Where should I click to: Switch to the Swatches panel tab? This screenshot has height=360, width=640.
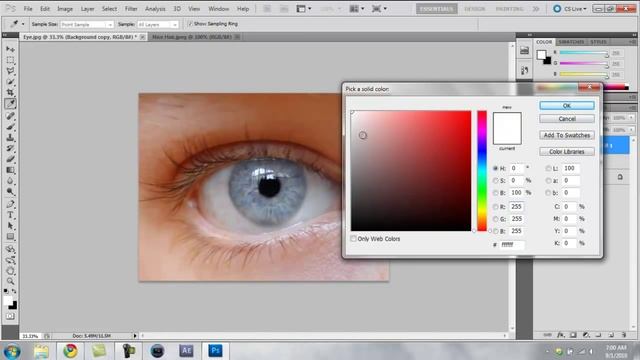pyautogui.click(x=571, y=42)
